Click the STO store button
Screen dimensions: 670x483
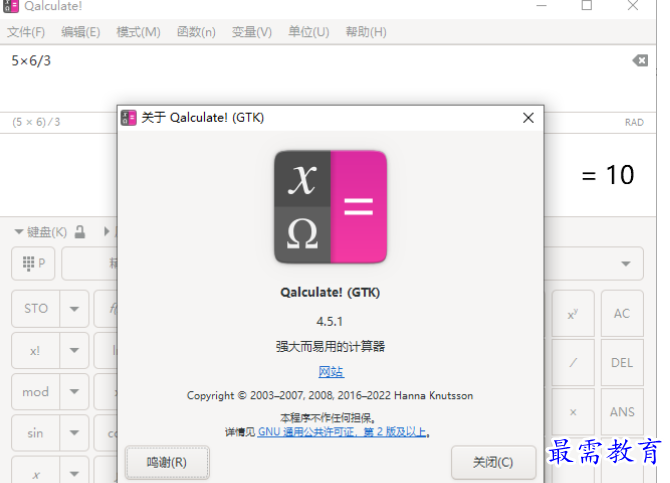[36, 309]
